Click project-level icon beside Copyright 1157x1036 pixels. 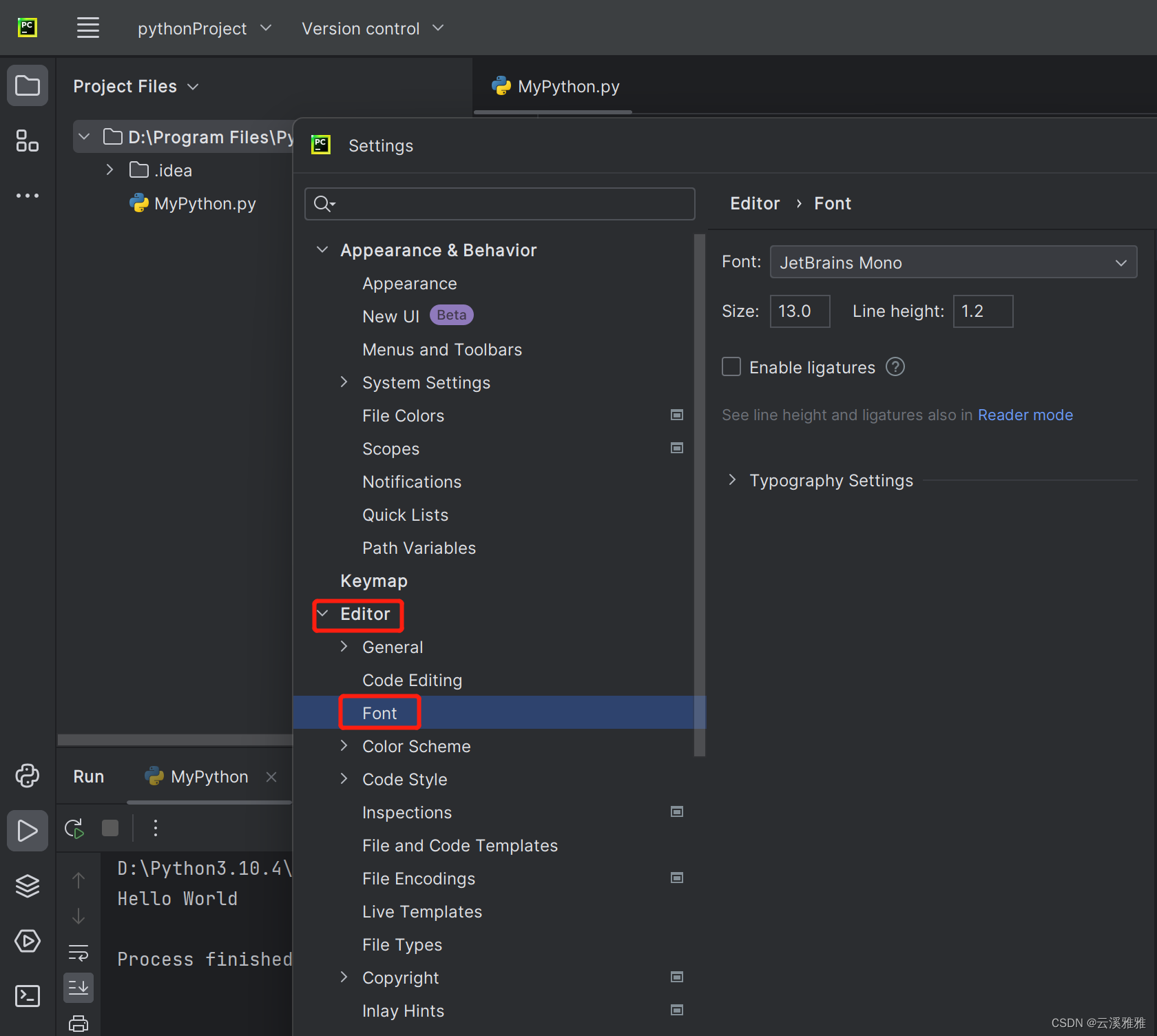(677, 977)
